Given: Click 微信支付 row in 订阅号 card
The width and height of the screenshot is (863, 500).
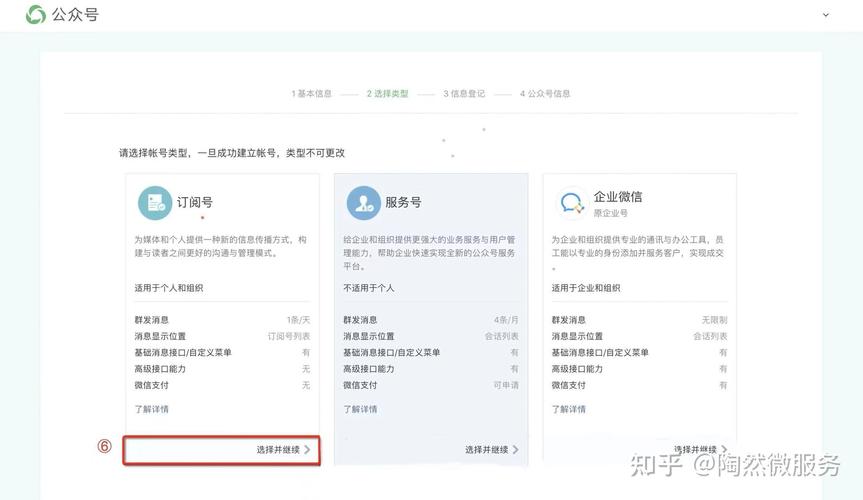Looking at the screenshot, I should pyautogui.click(x=222, y=385).
